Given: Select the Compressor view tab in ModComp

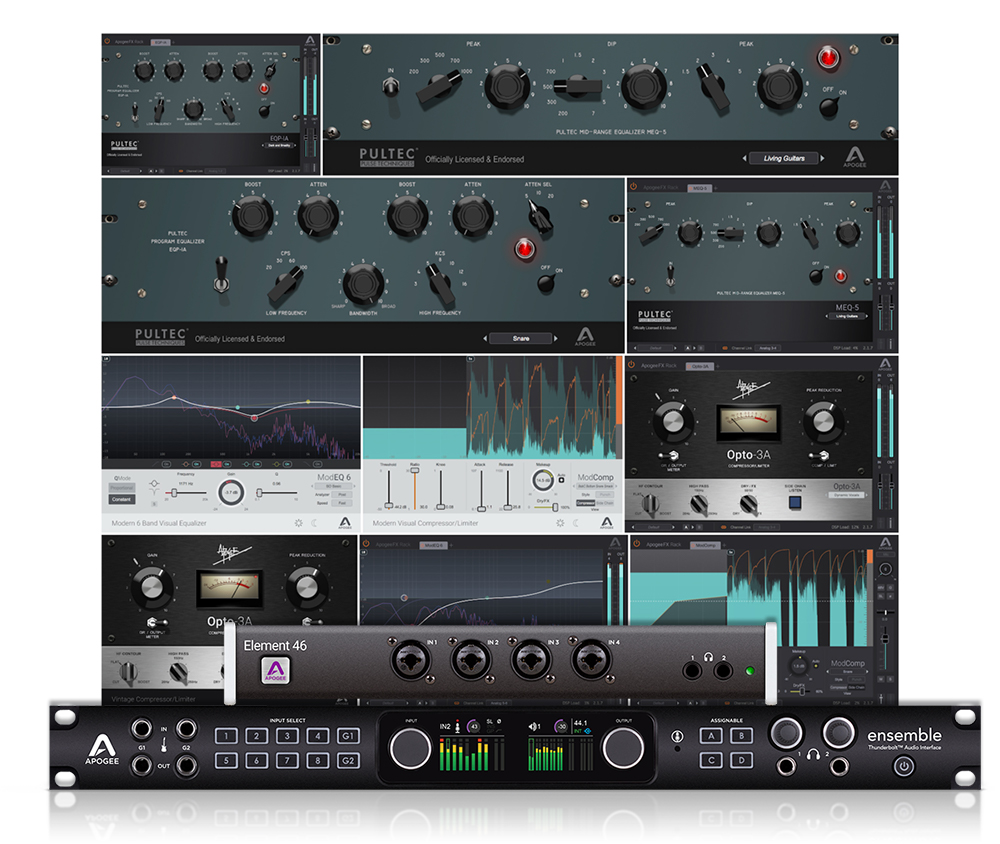Looking at the screenshot, I should point(585,503).
